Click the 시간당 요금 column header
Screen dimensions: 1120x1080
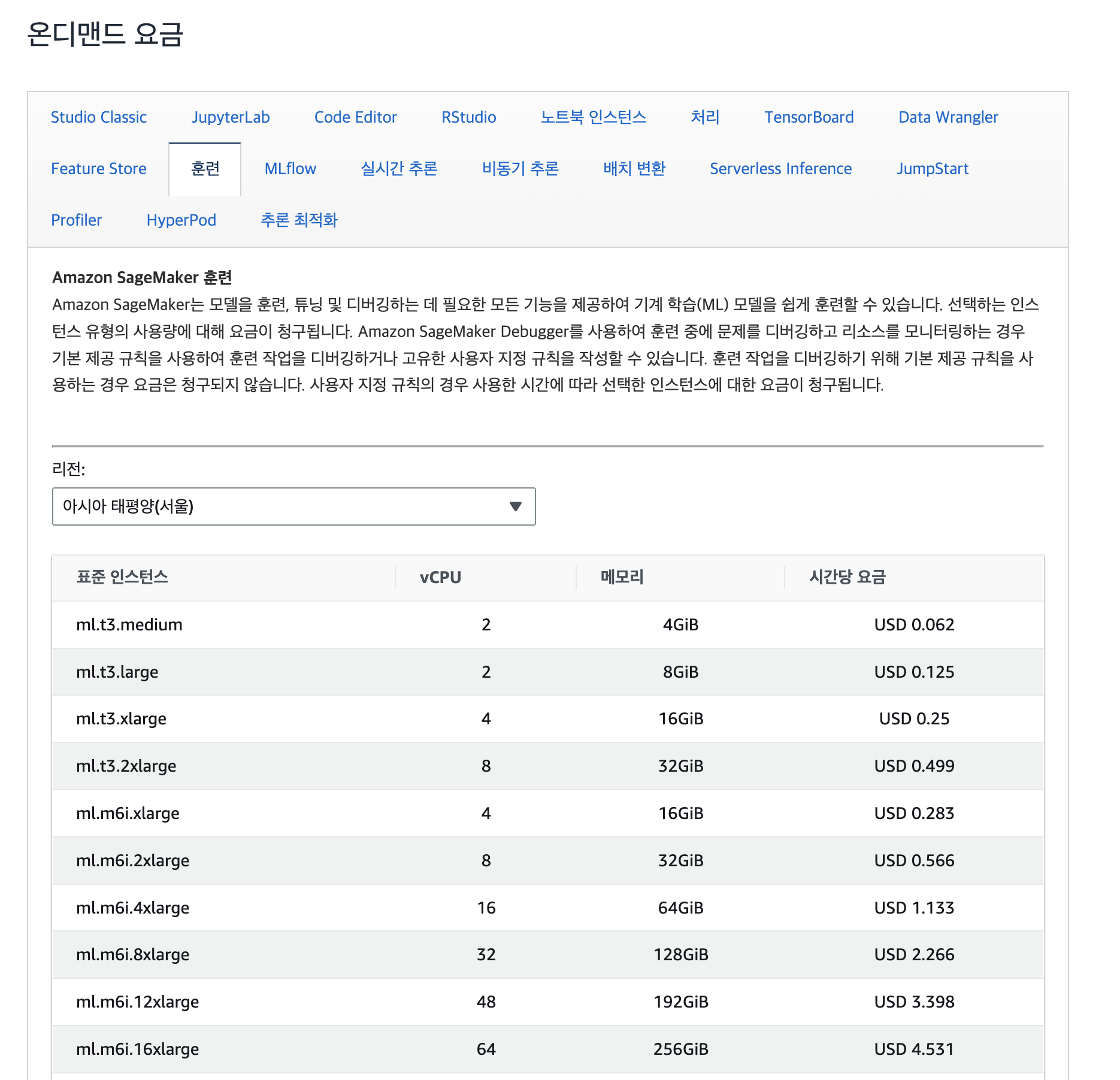pos(847,577)
